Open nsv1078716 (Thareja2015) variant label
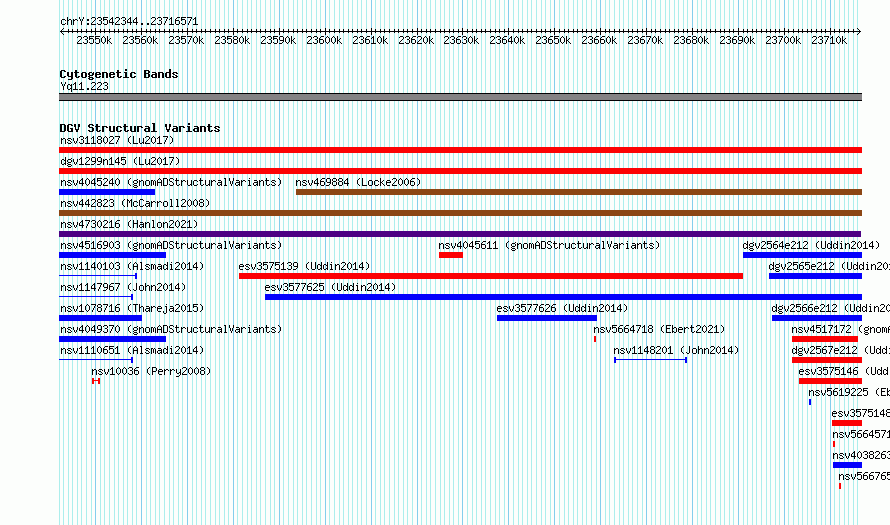 click(x=132, y=308)
